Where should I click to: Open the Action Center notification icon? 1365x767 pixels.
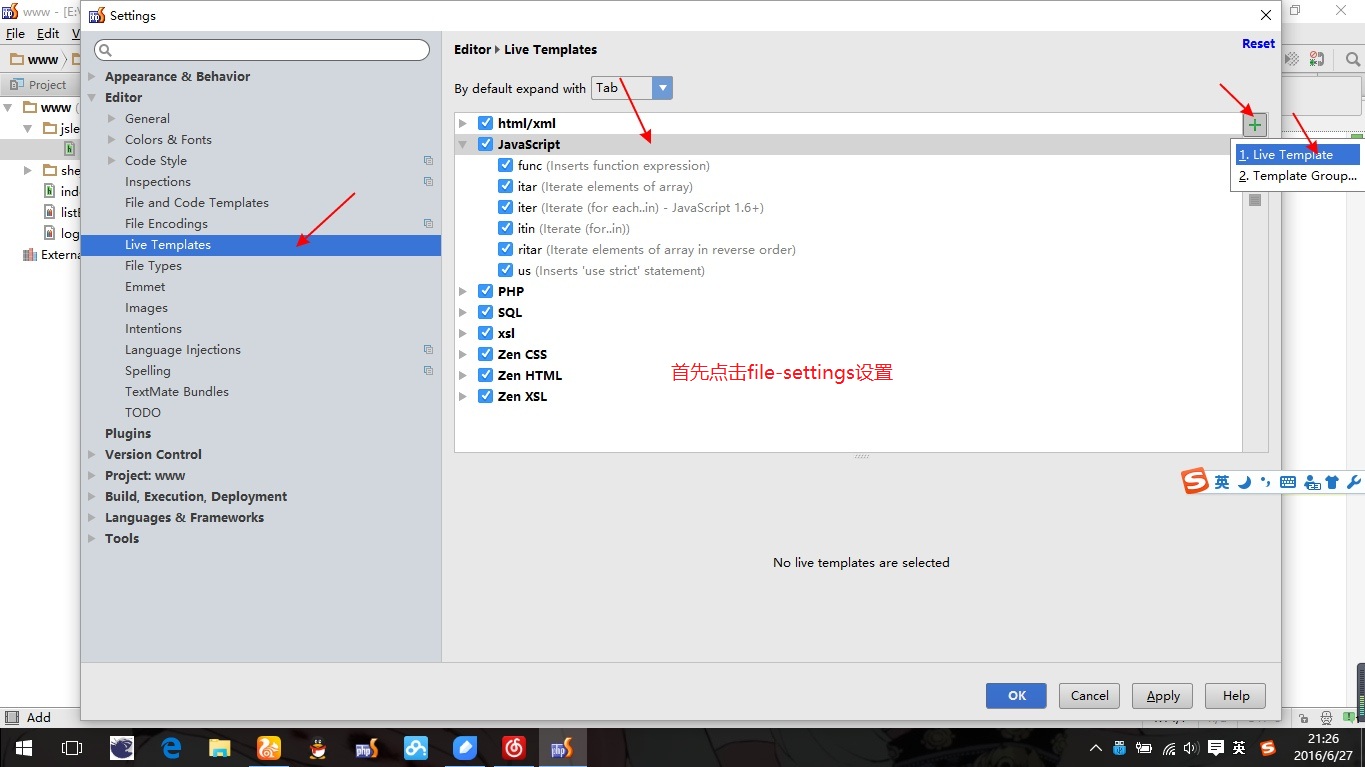pyautogui.click(x=1215, y=748)
